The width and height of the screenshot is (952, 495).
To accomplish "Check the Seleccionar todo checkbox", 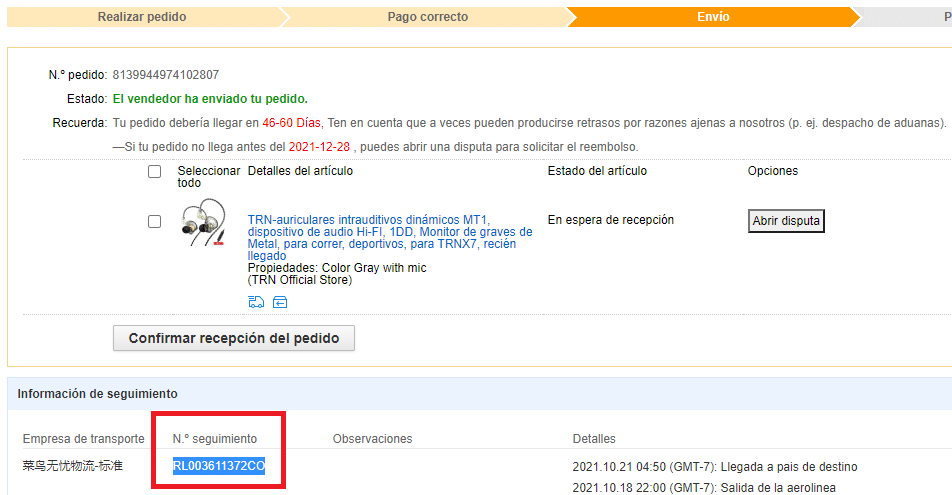I will pos(154,171).
